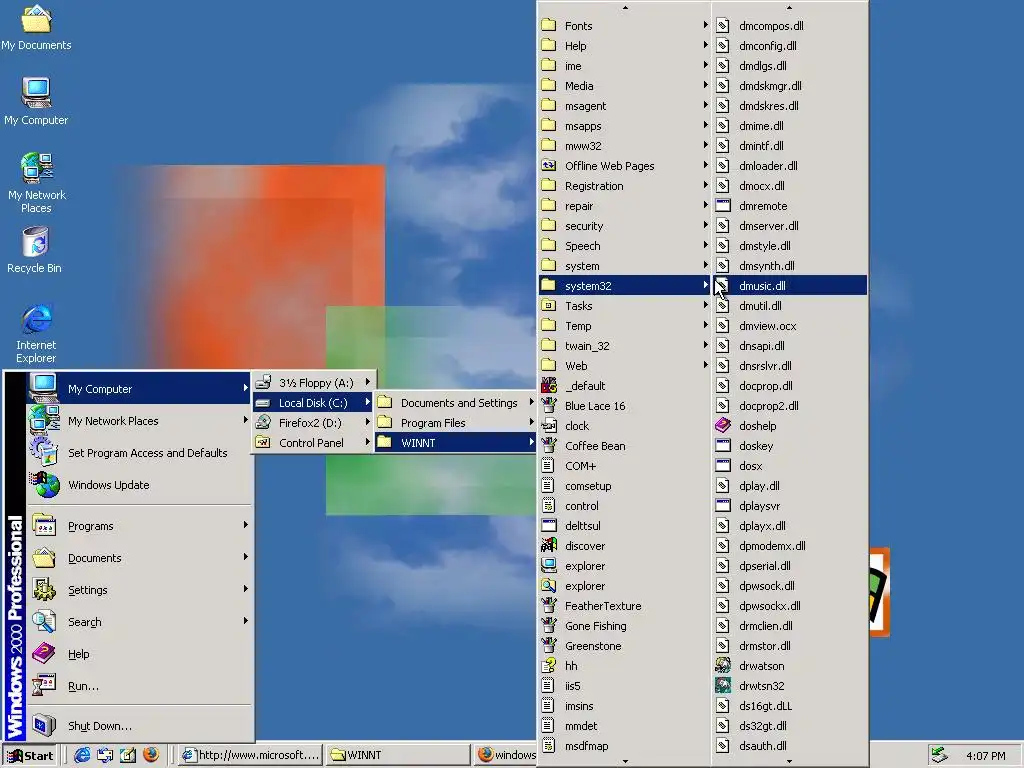Viewport: 1024px width, 768px height.
Task: Expand Control Panel submenu
Action: tap(313, 443)
